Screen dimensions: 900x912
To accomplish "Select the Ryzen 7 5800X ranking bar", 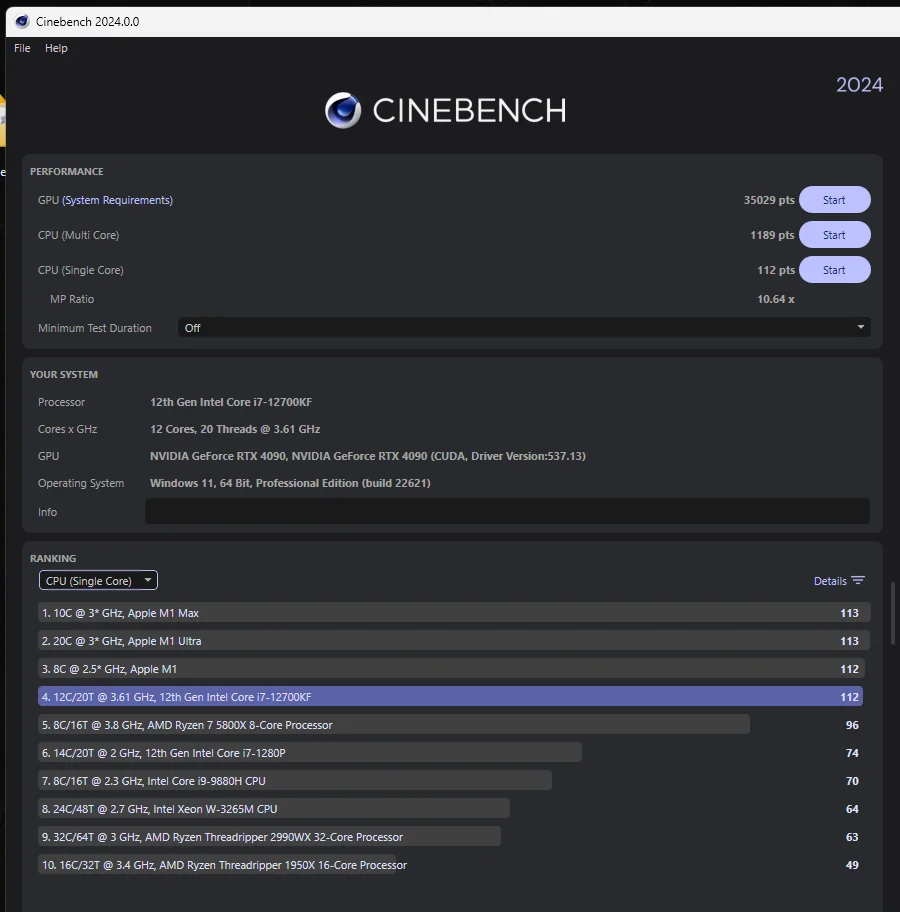I will click(394, 724).
